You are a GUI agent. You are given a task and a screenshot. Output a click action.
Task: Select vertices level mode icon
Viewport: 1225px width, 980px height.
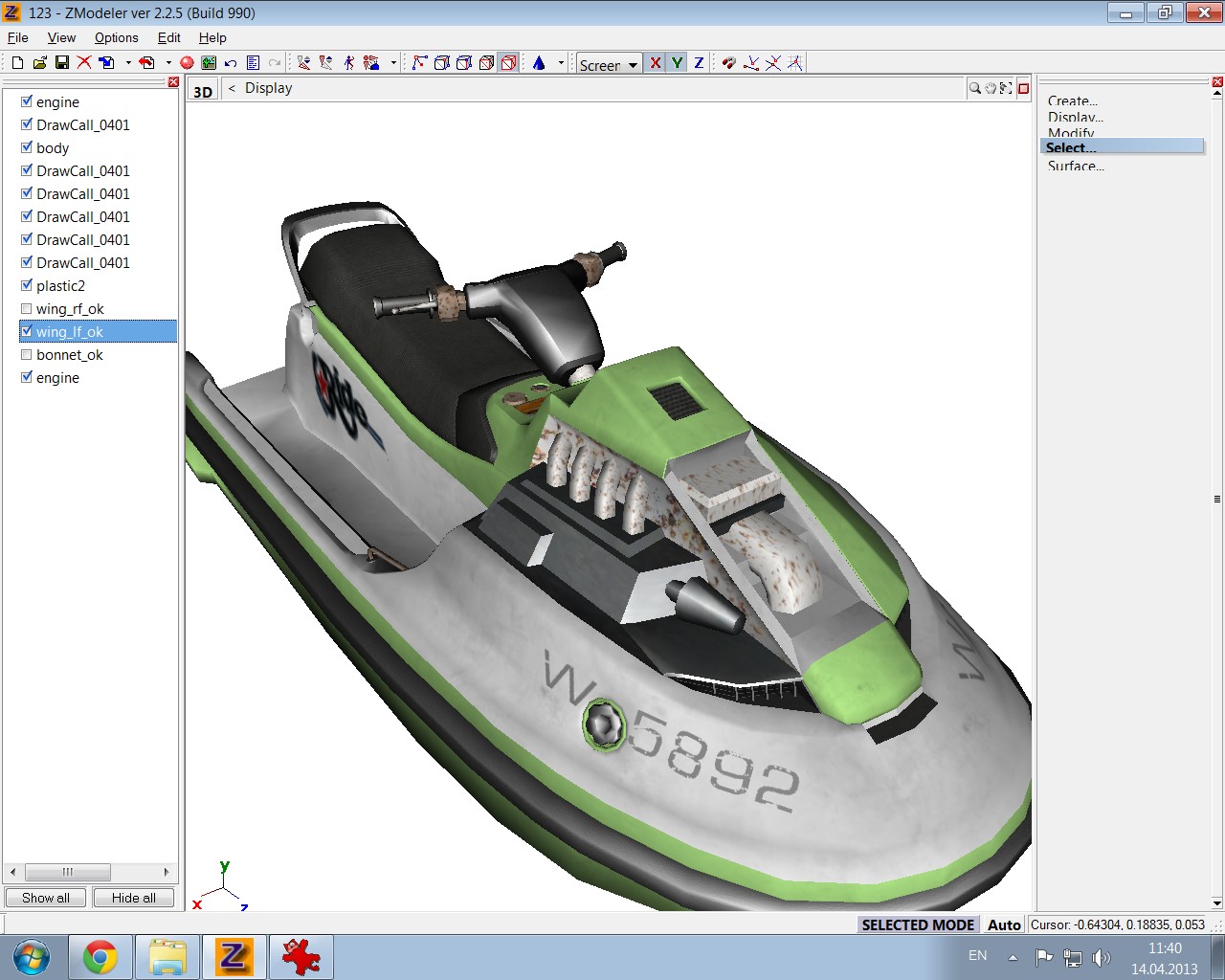[419, 63]
